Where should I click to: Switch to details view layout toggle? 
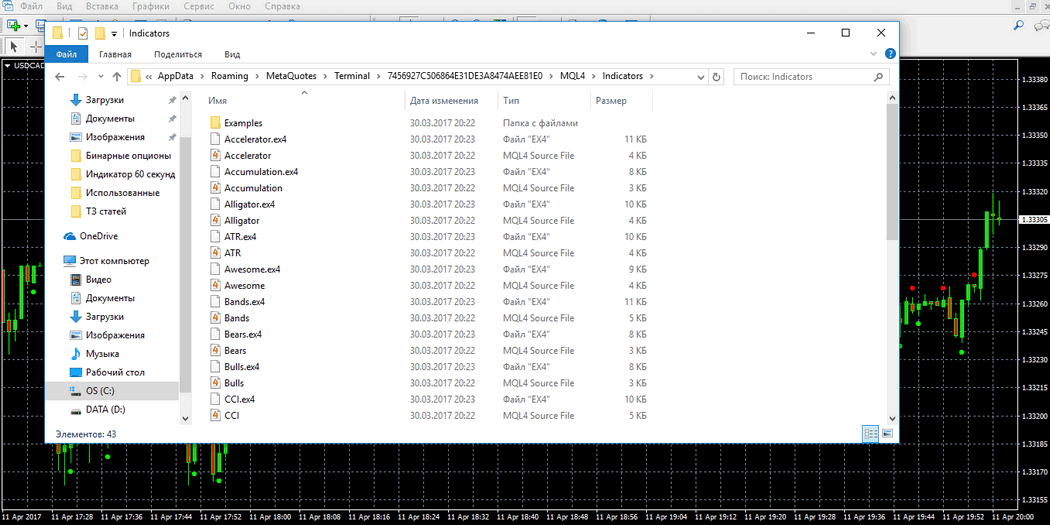[x=870, y=433]
